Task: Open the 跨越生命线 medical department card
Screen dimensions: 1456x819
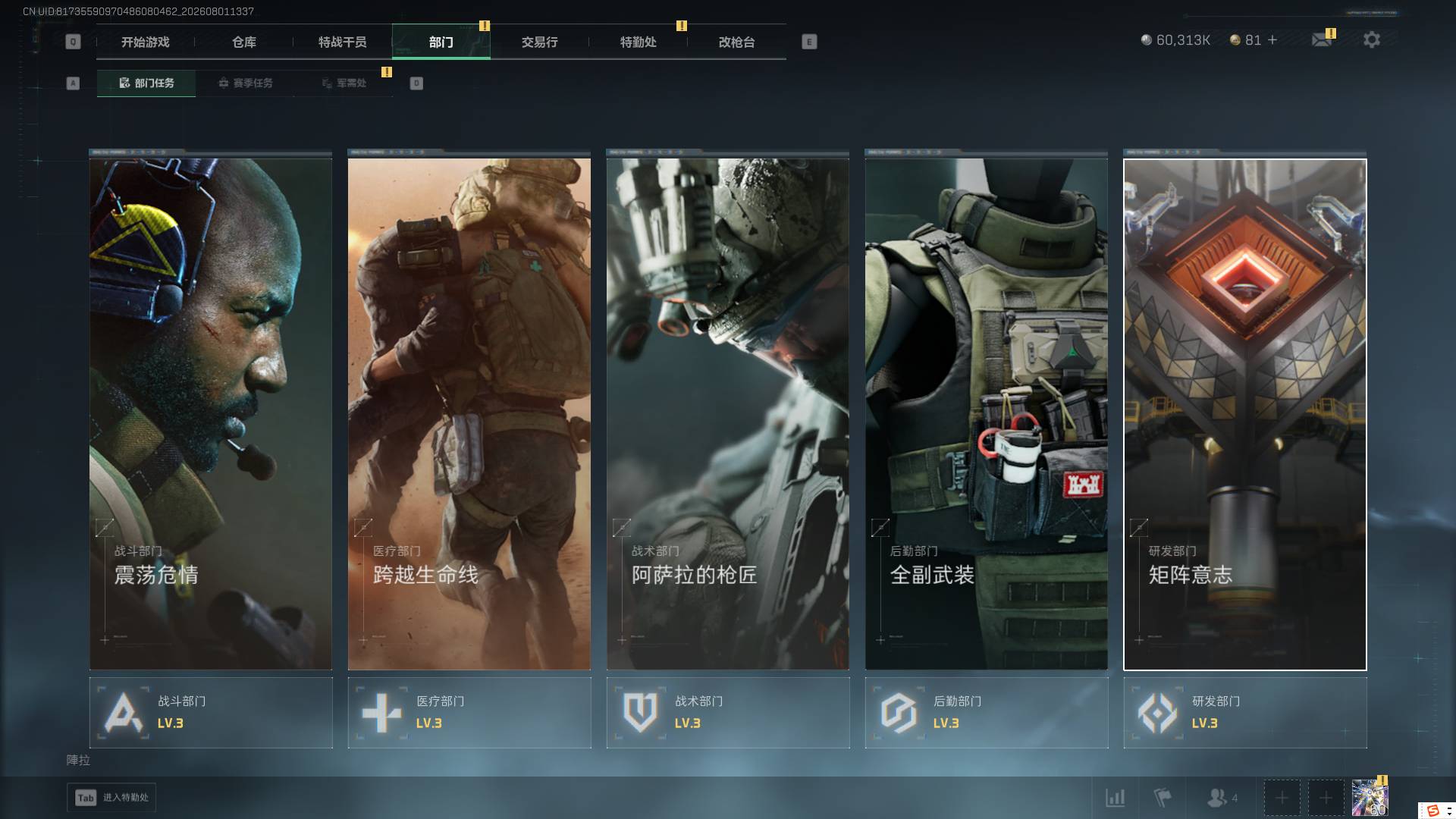Action: tap(469, 414)
